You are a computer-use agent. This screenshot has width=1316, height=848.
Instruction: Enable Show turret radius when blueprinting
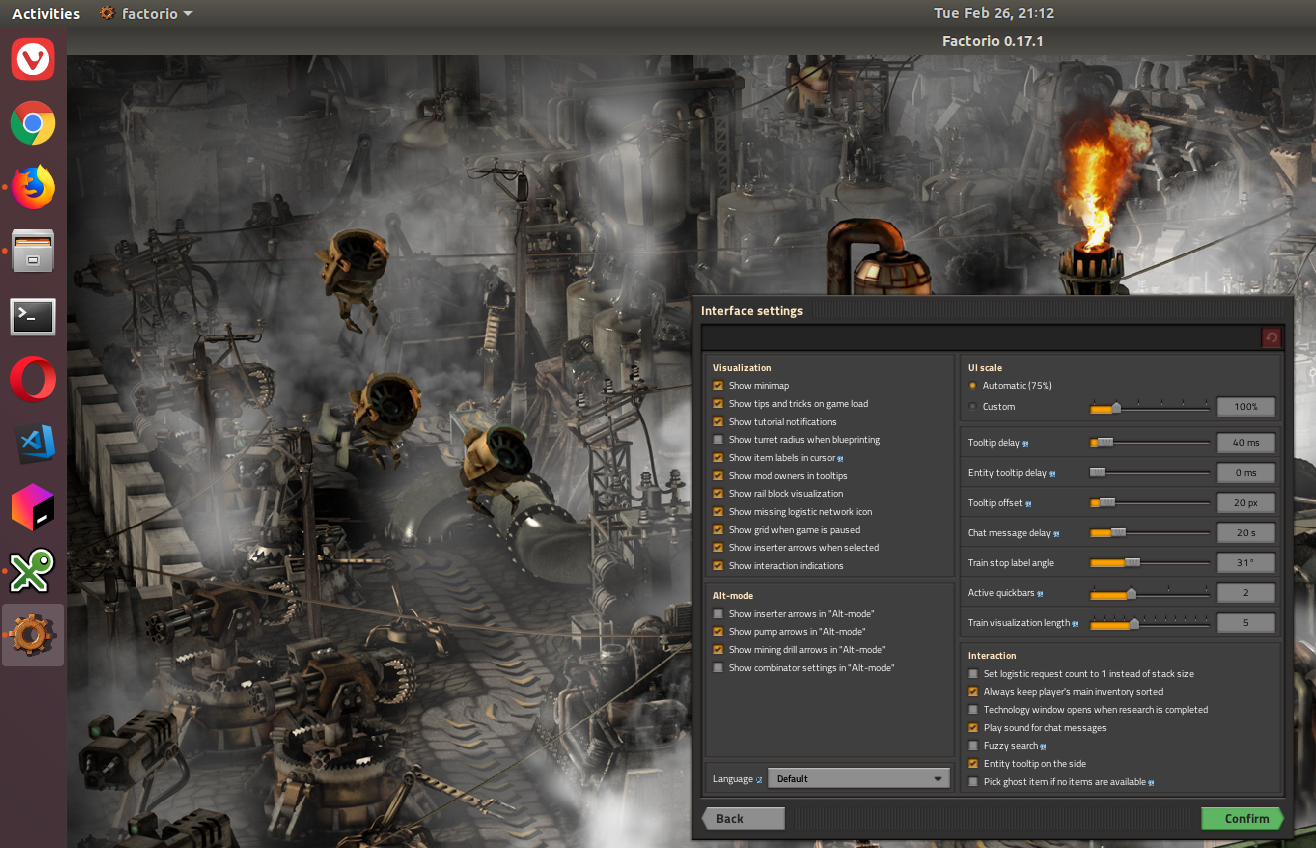(x=718, y=440)
